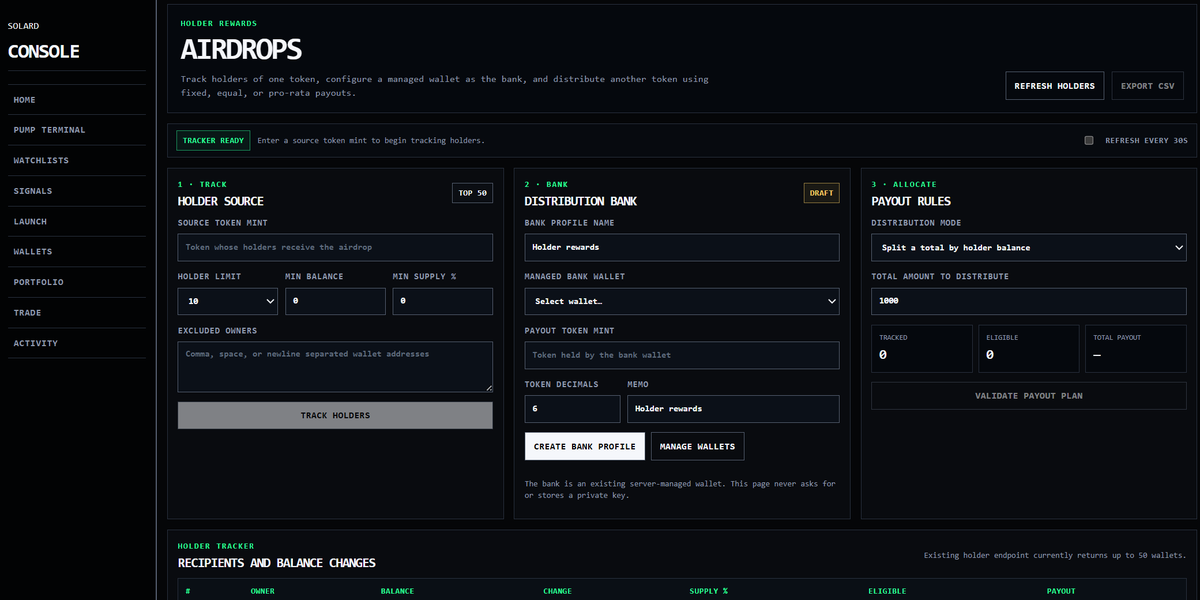Click the Refresh Holders button

[1055, 86]
